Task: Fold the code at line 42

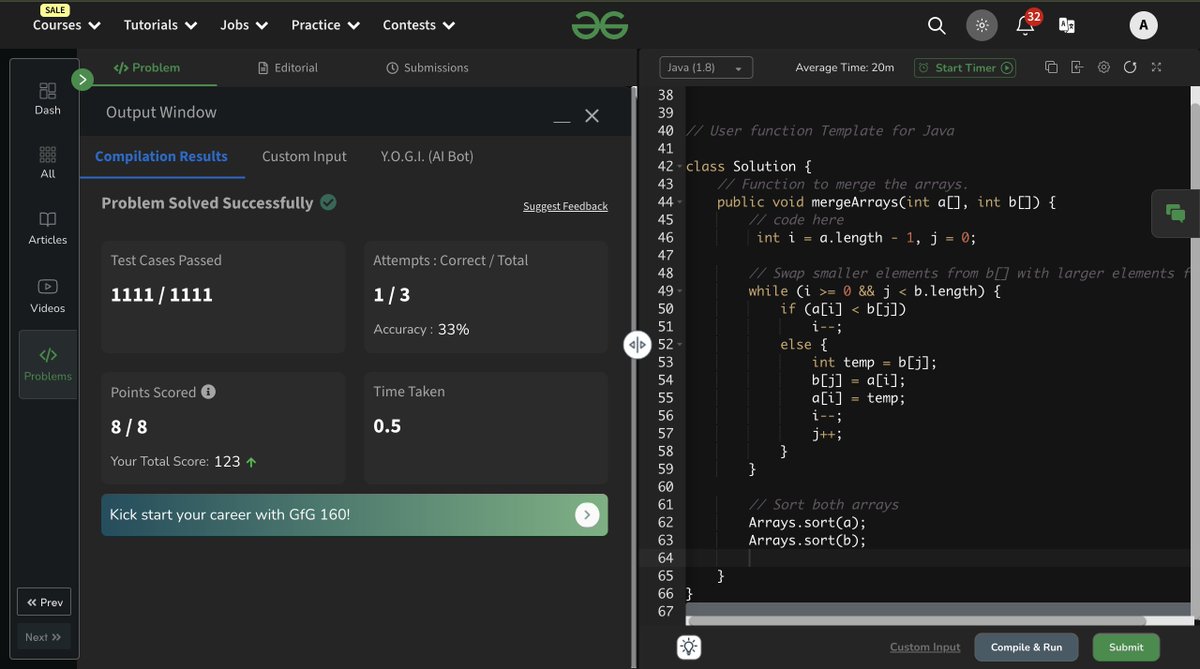Action: click(x=680, y=167)
